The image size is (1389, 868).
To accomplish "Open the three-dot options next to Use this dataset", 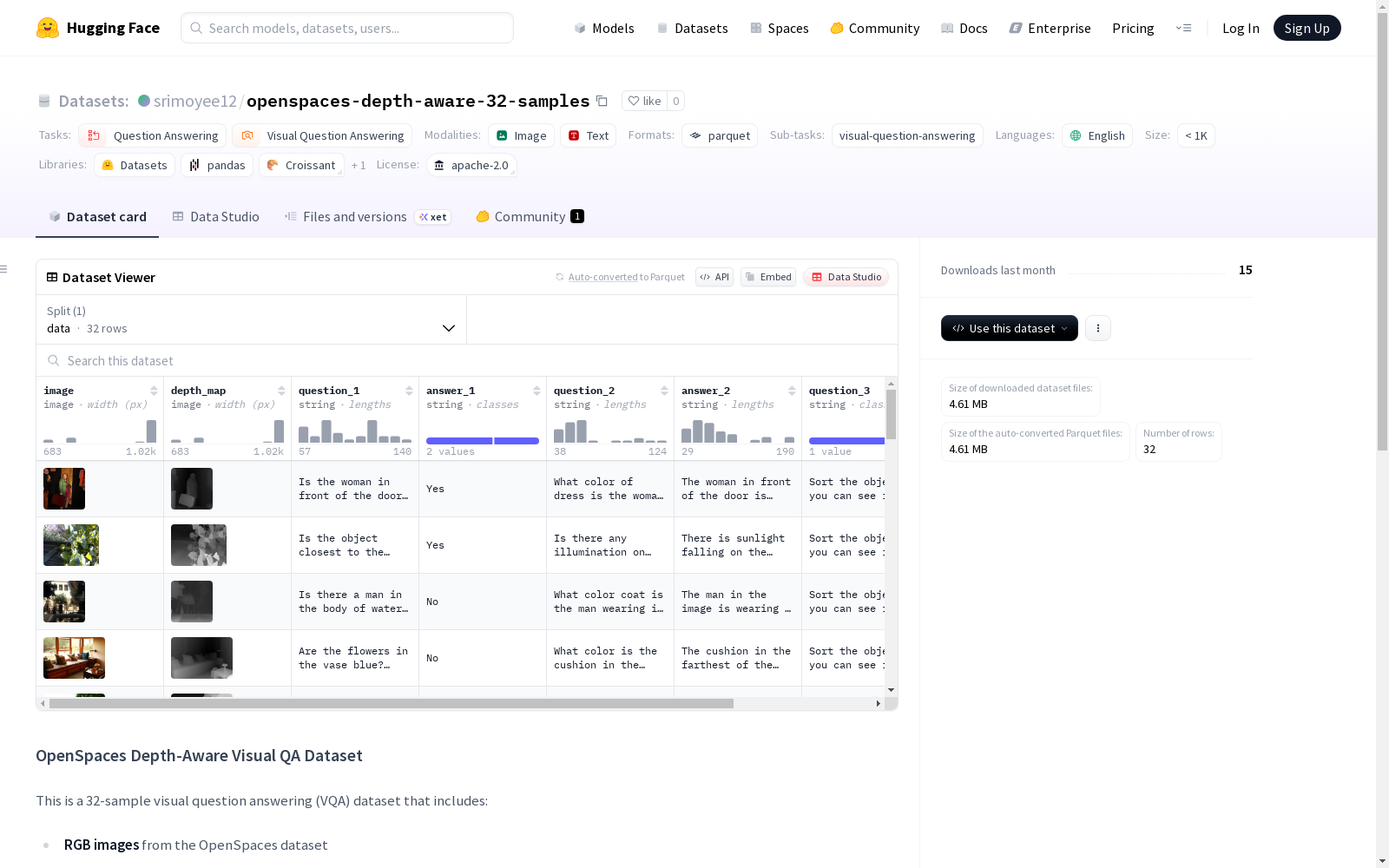I will 1098,328.
